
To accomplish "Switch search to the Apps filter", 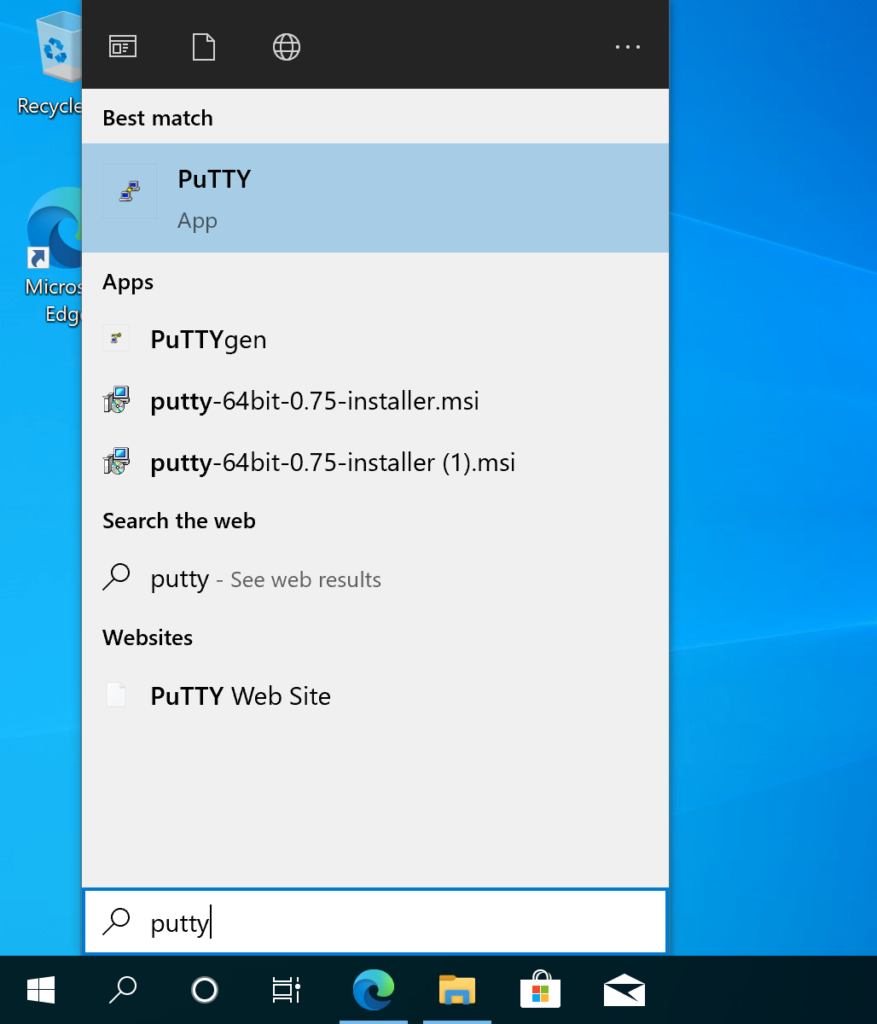I will pos(123,46).
